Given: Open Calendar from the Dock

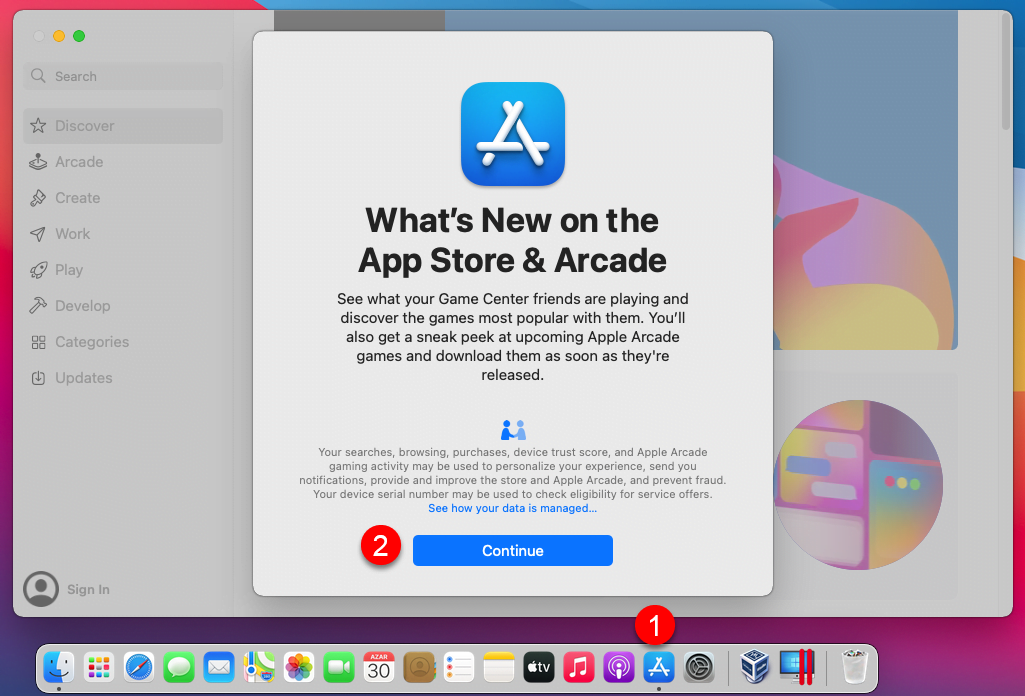Looking at the screenshot, I should pyautogui.click(x=379, y=667).
